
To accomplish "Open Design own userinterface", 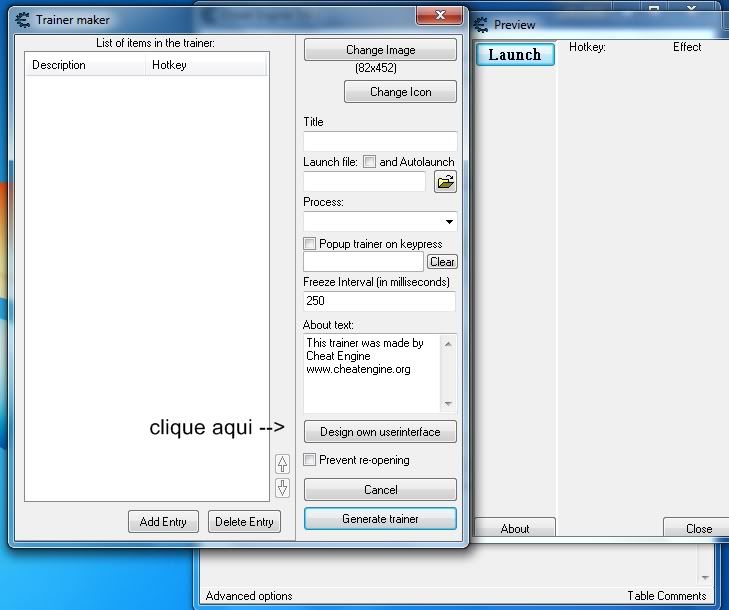I will 380,432.
